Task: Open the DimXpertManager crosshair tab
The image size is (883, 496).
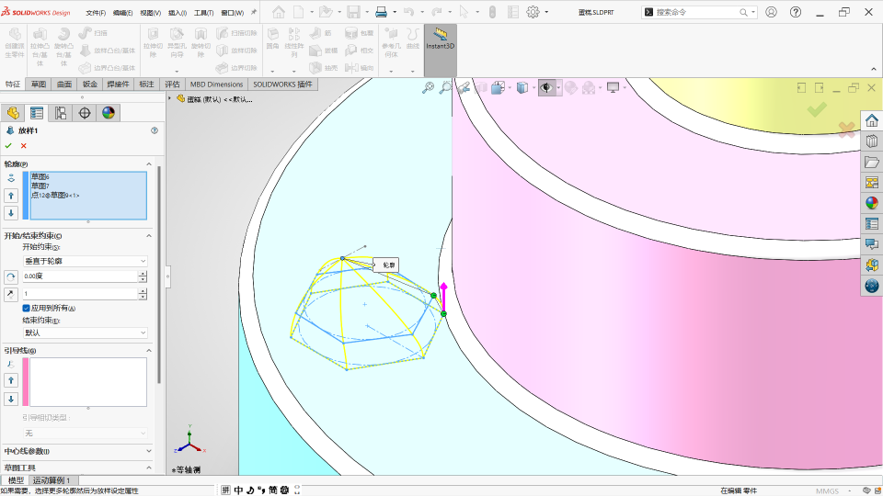Action: [84, 113]
